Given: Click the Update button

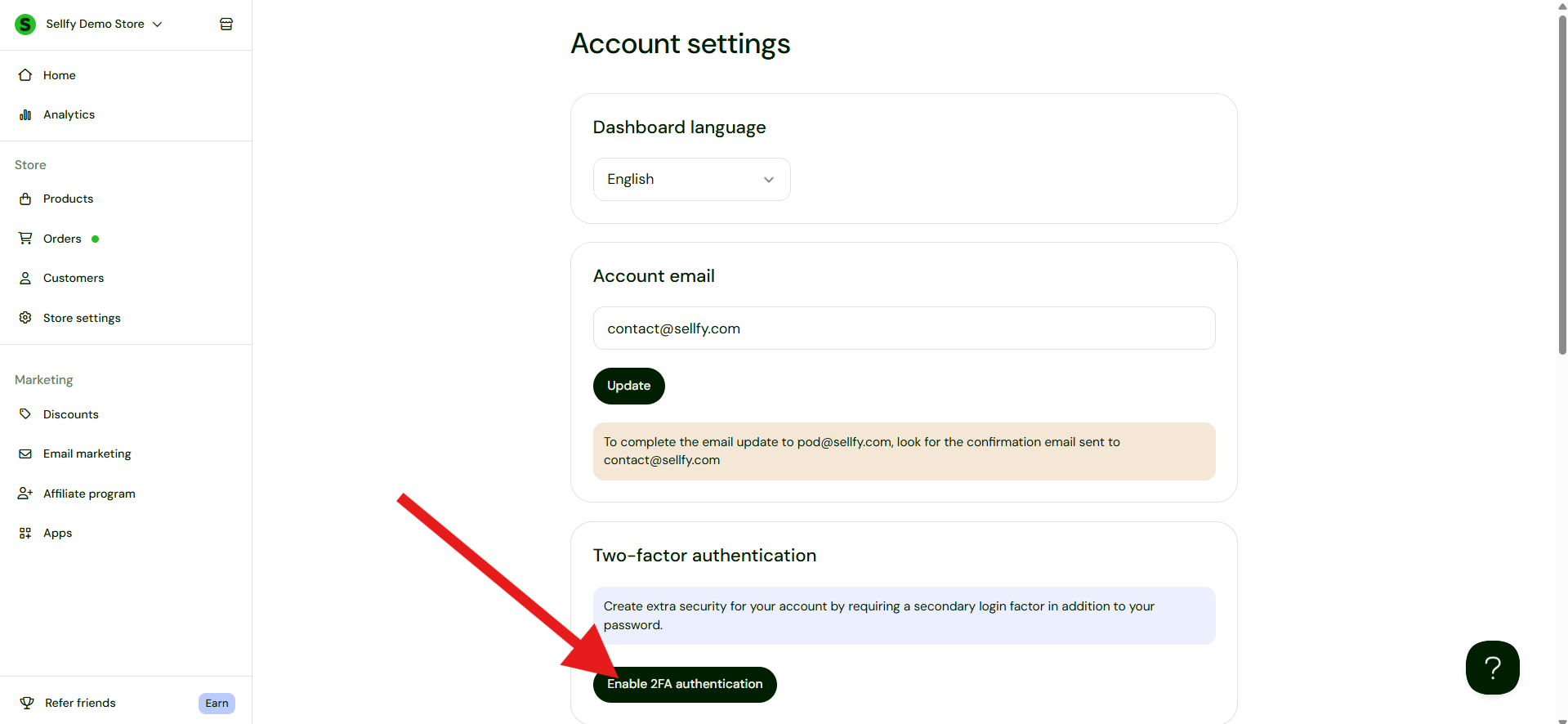Looking at the screenshot, I should 629,387.
